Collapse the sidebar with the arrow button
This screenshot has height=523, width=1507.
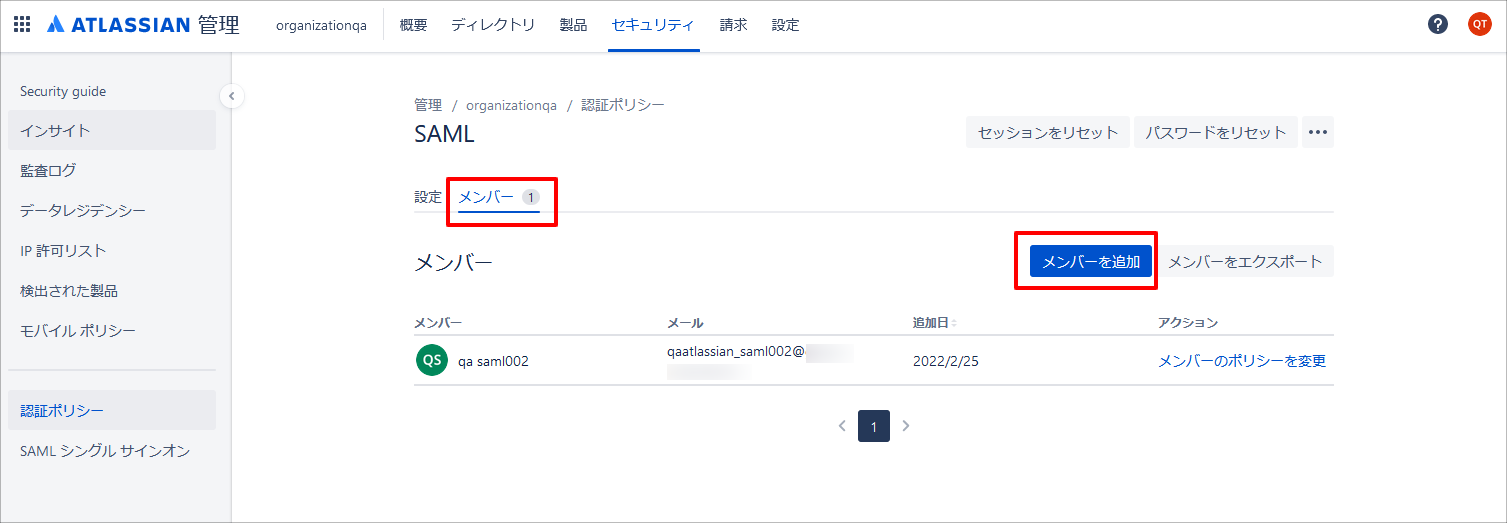(232, 96)
